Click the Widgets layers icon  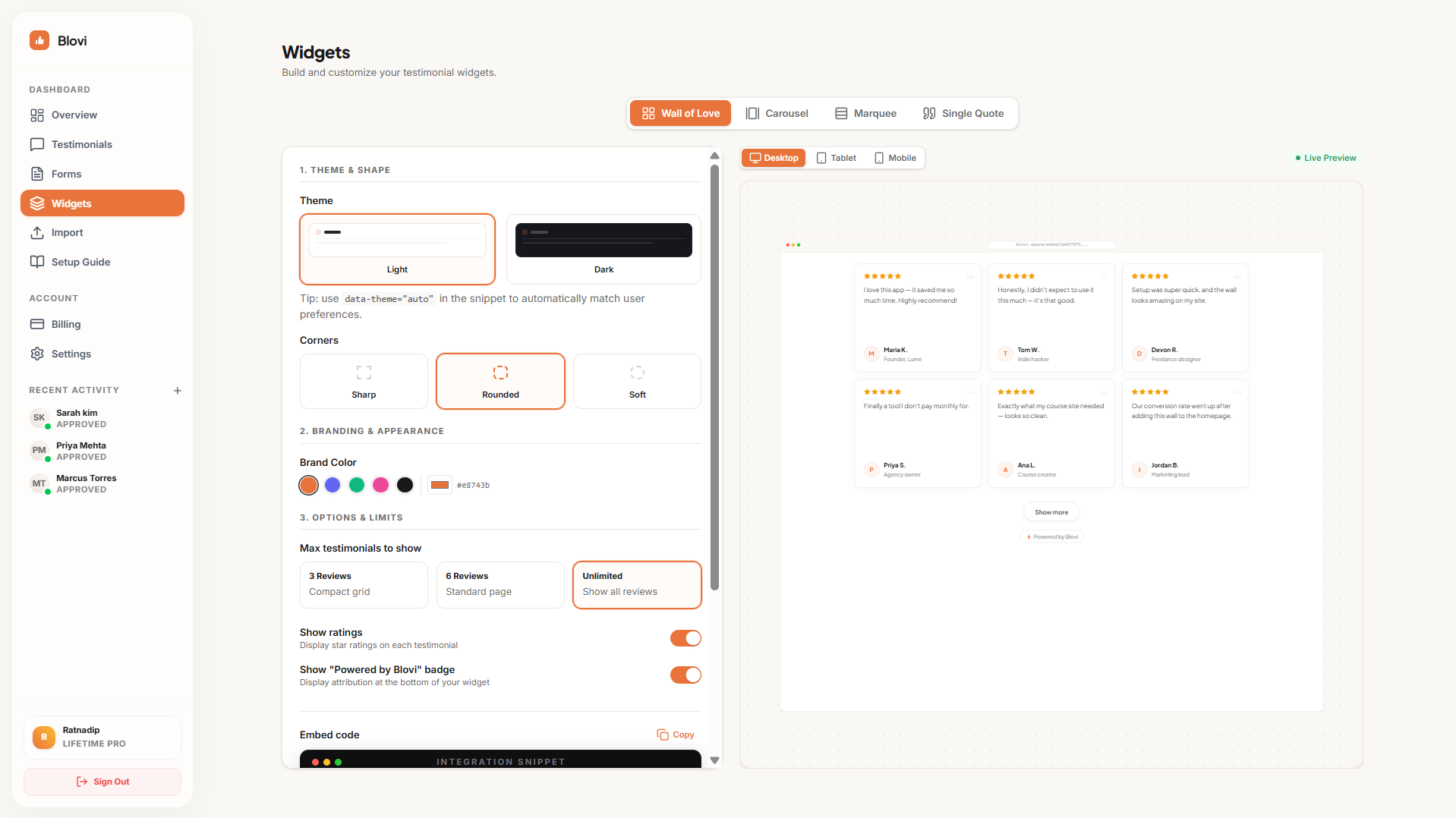pos(37,203)
